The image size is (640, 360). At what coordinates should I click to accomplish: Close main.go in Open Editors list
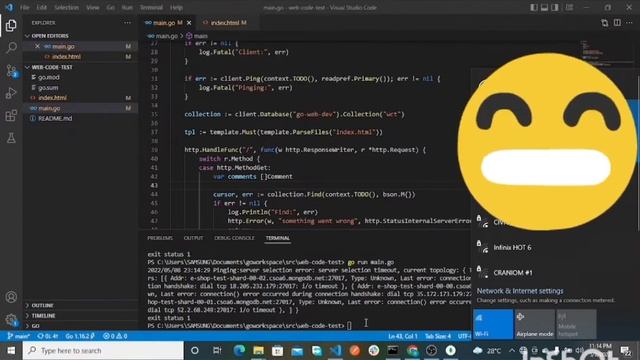point(37,47)
